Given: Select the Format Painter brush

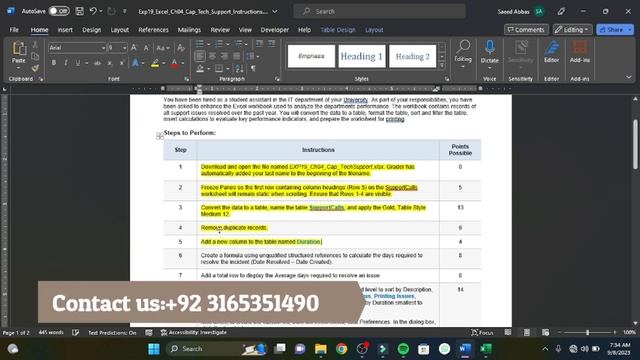Looking at the screenshot, I should [x=35, y=68].
